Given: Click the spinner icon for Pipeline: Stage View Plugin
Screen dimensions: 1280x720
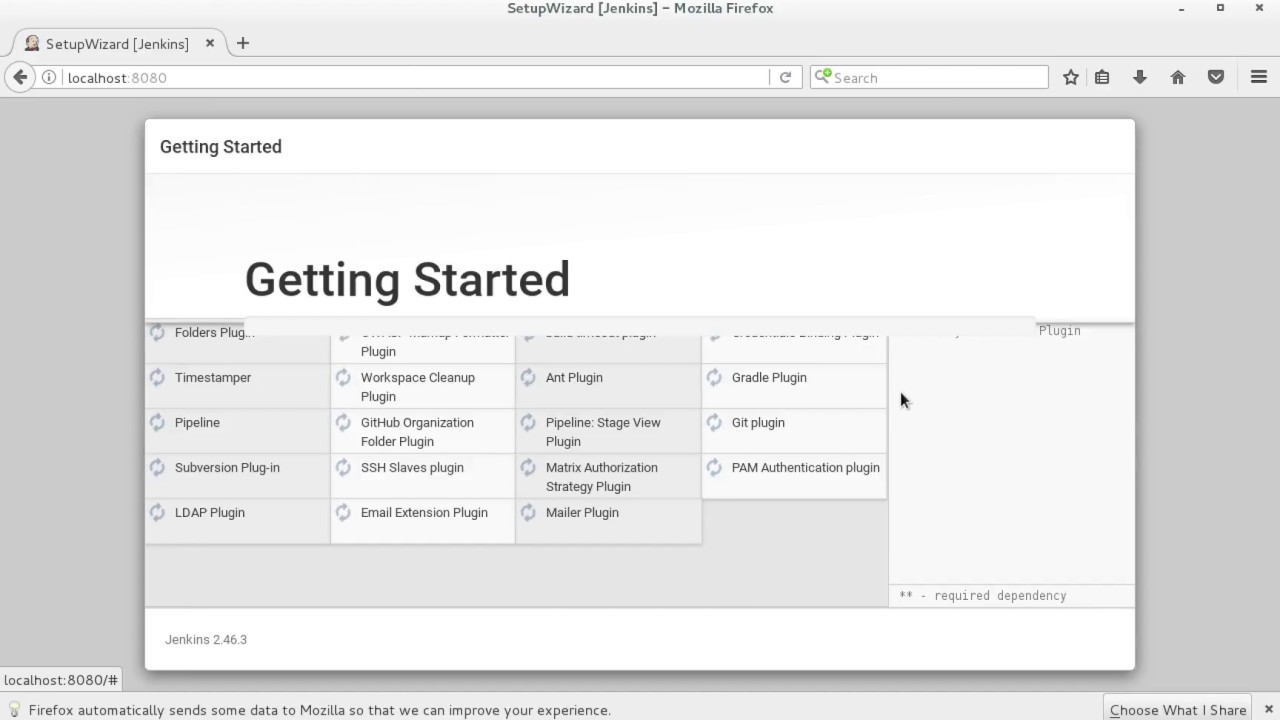Looking at the screenshot, I should [528, 422].
